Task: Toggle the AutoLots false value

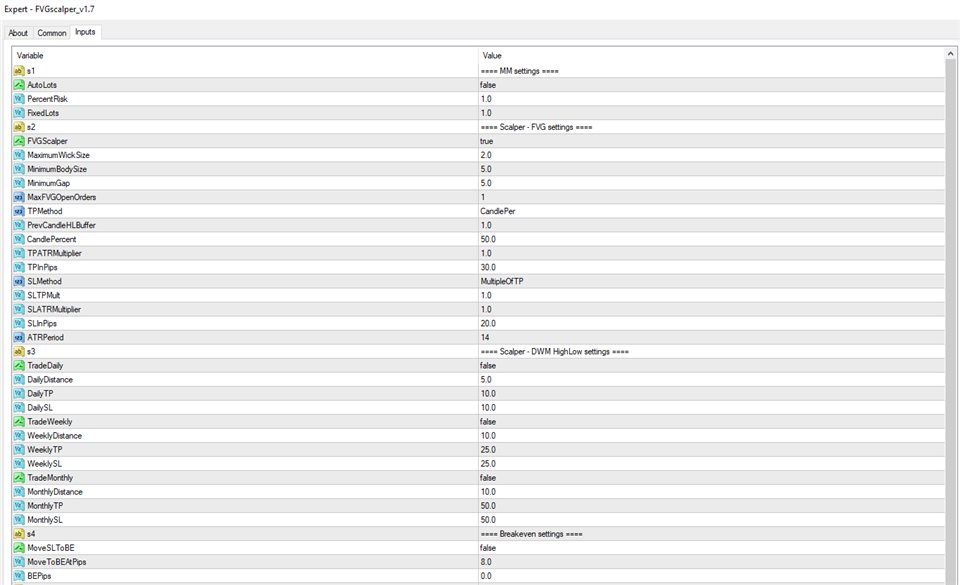Action: point(488,85)
